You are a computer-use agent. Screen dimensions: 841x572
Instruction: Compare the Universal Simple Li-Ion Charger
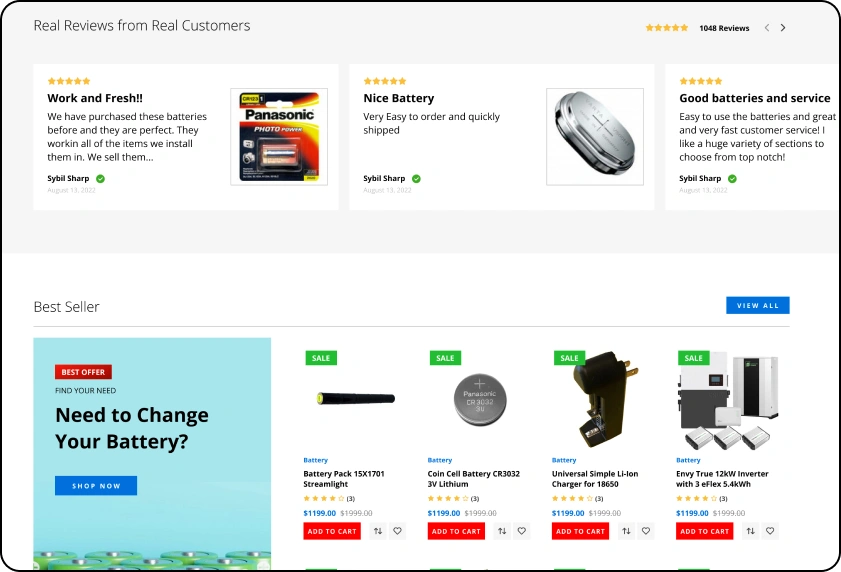point(626,531)
